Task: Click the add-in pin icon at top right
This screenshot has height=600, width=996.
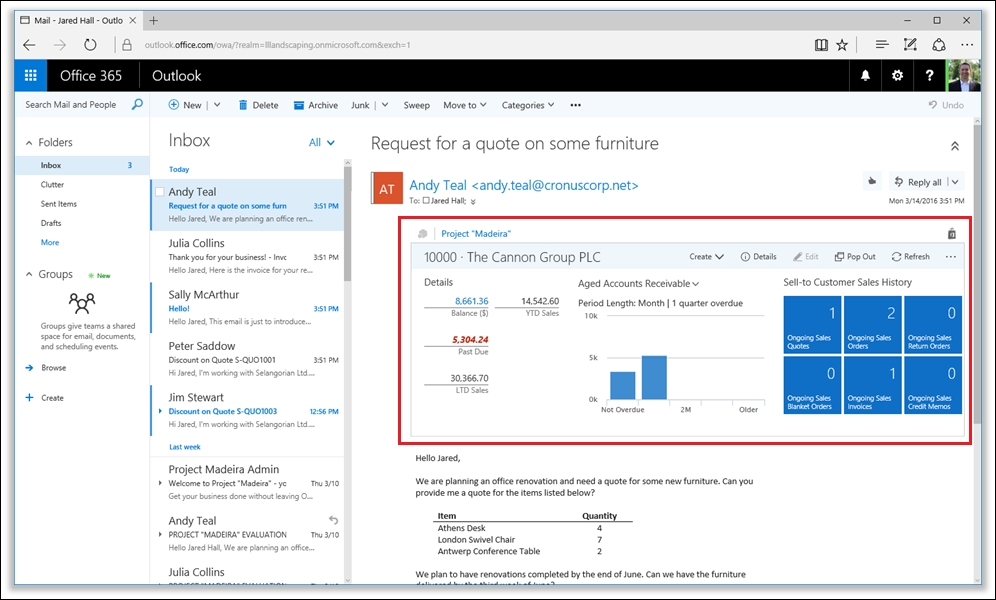Action: (952, 234)
